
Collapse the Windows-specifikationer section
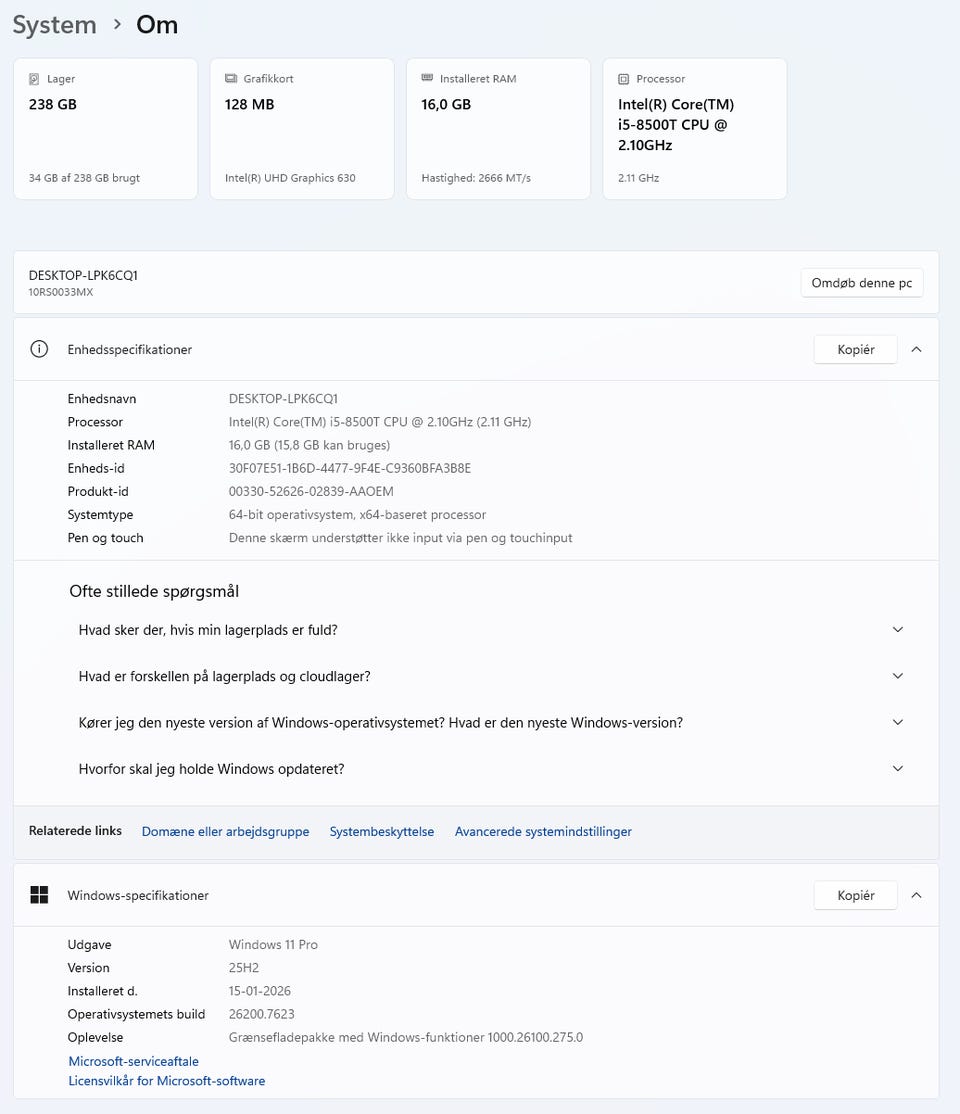click(x=916, y=895)
